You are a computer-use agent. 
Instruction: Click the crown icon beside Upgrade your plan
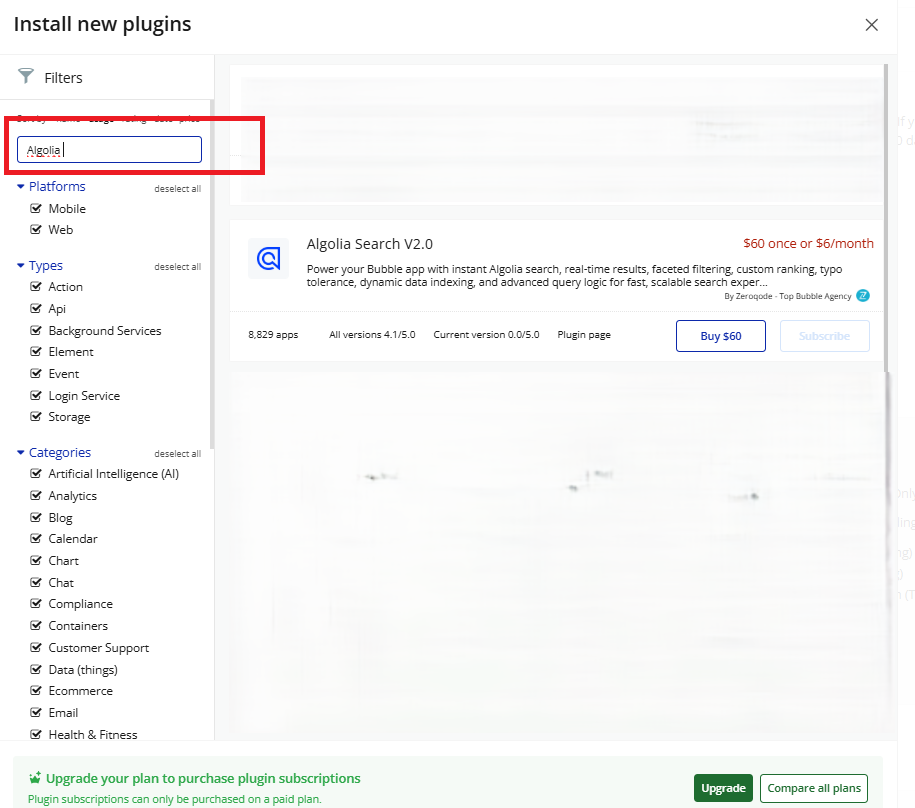(x=36, y=778)
